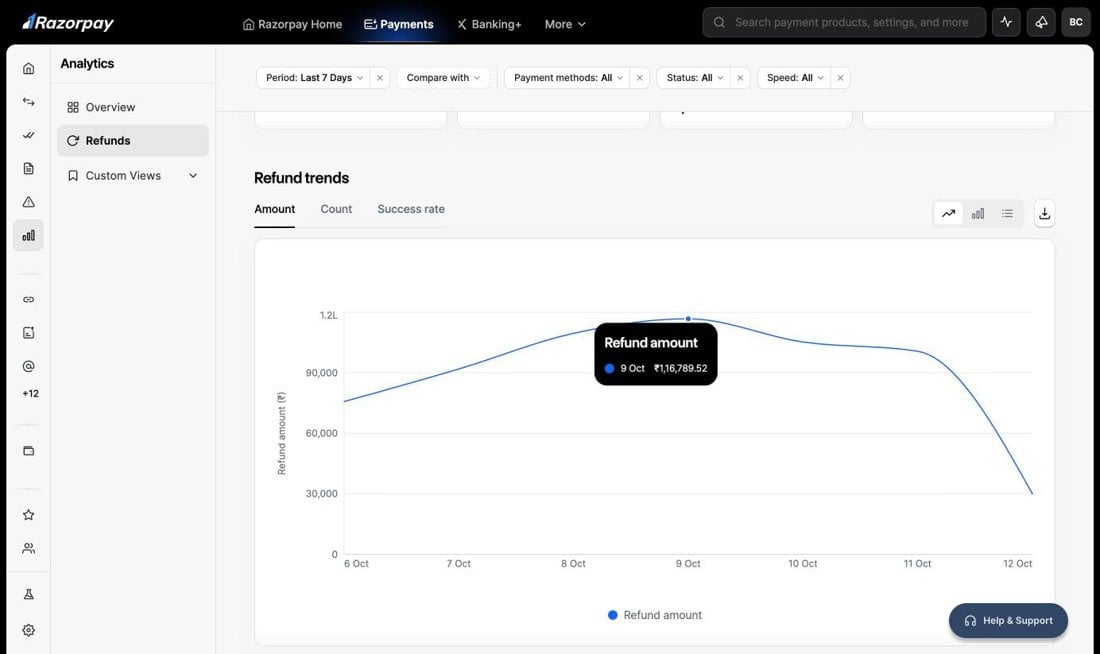Open the home icon in left sidebar
Screen dimensions: 1100x654
pos(28,68)
